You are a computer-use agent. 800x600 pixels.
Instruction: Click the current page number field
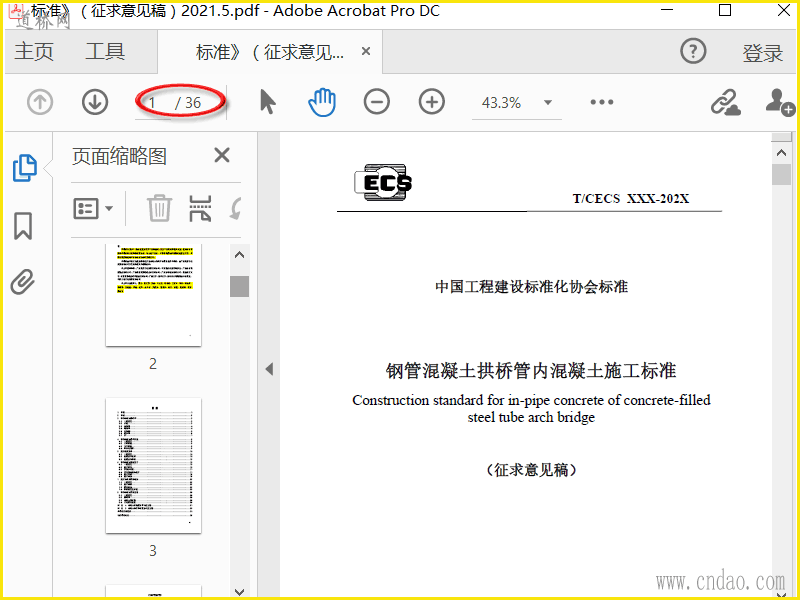(x=153, y=103)
